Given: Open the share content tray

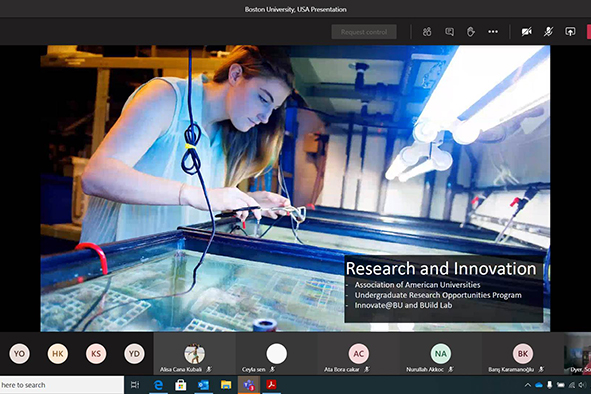Looking at the screenshot, I should coord(570,32).
